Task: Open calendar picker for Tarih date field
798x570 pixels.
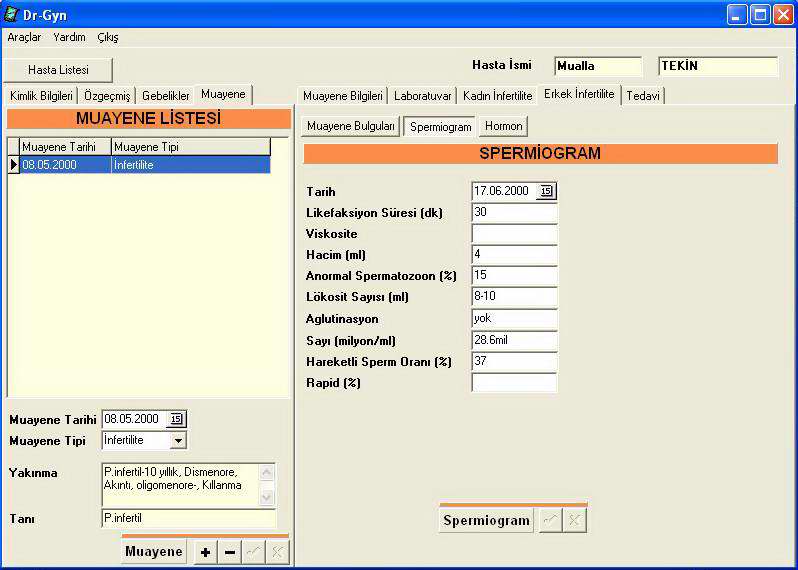Action: 546,191
